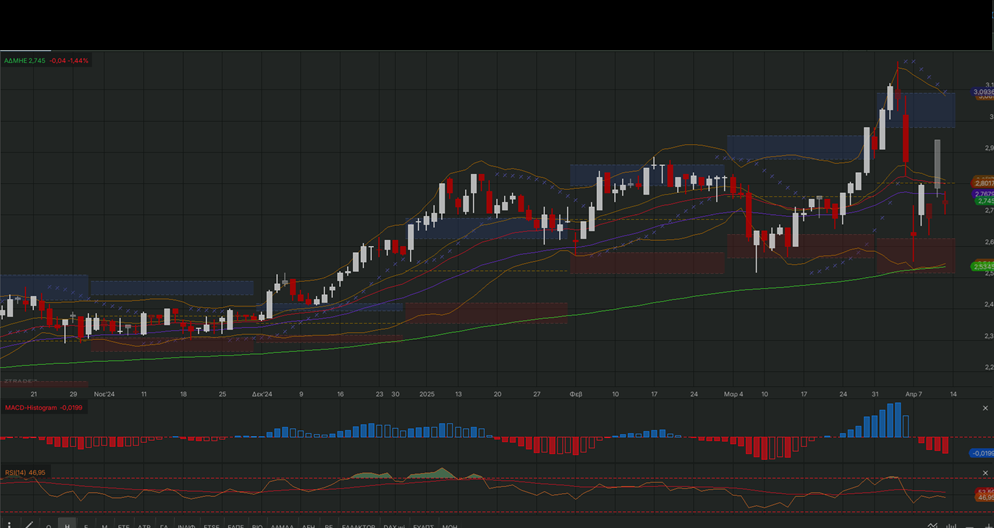
Task: Click the grey projected candle near Απρ 7
Action: click(x=938, y=163)
